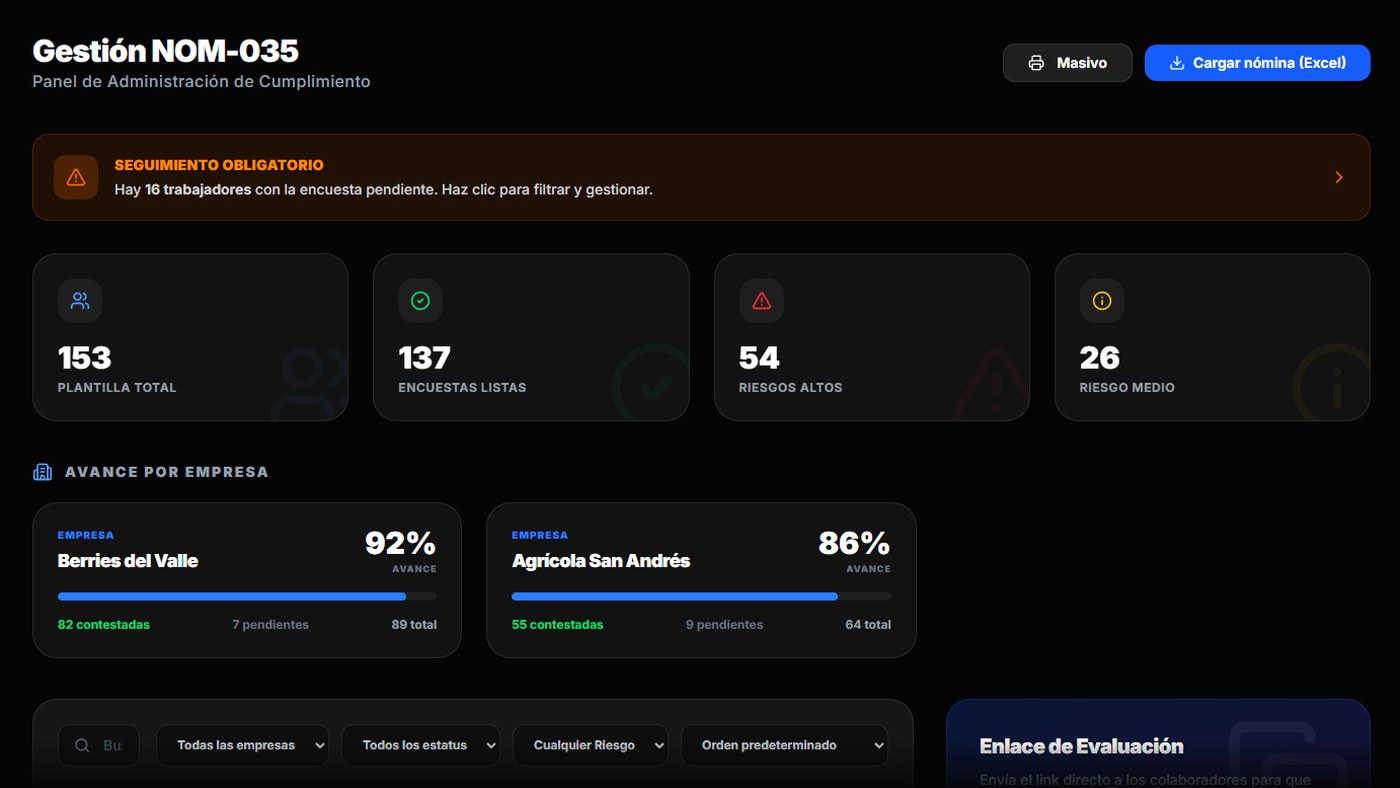
Task: Click the printer icon in Masivo button
Action: (x=1037, y=63)
